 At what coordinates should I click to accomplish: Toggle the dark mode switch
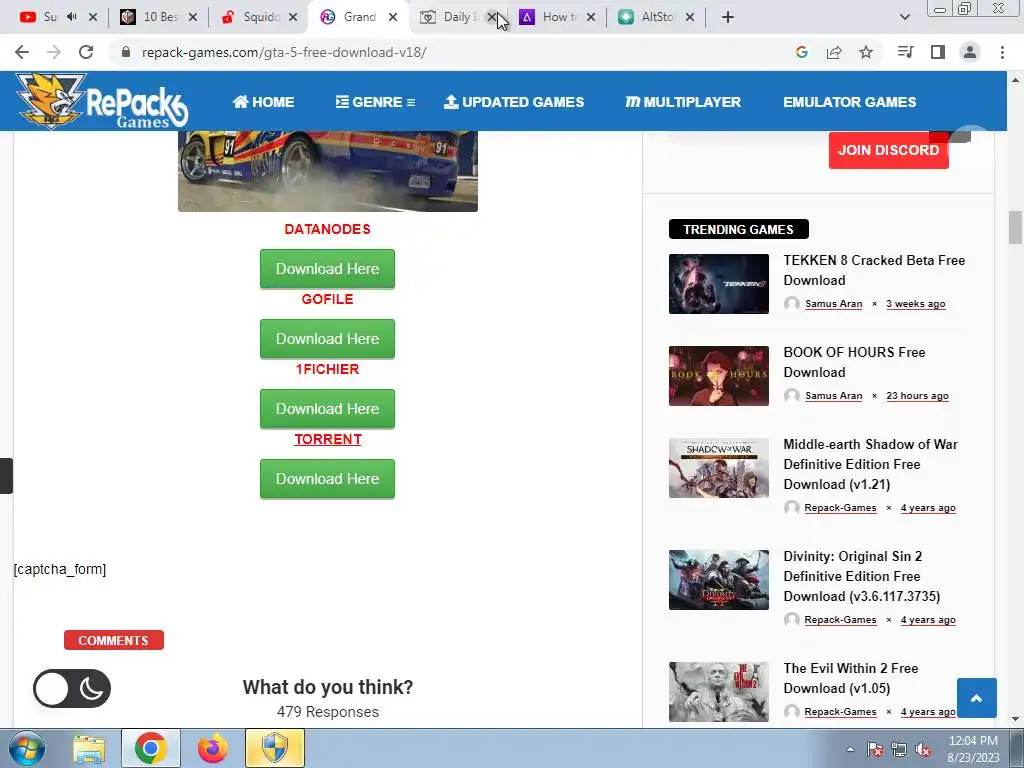[72, 688]
